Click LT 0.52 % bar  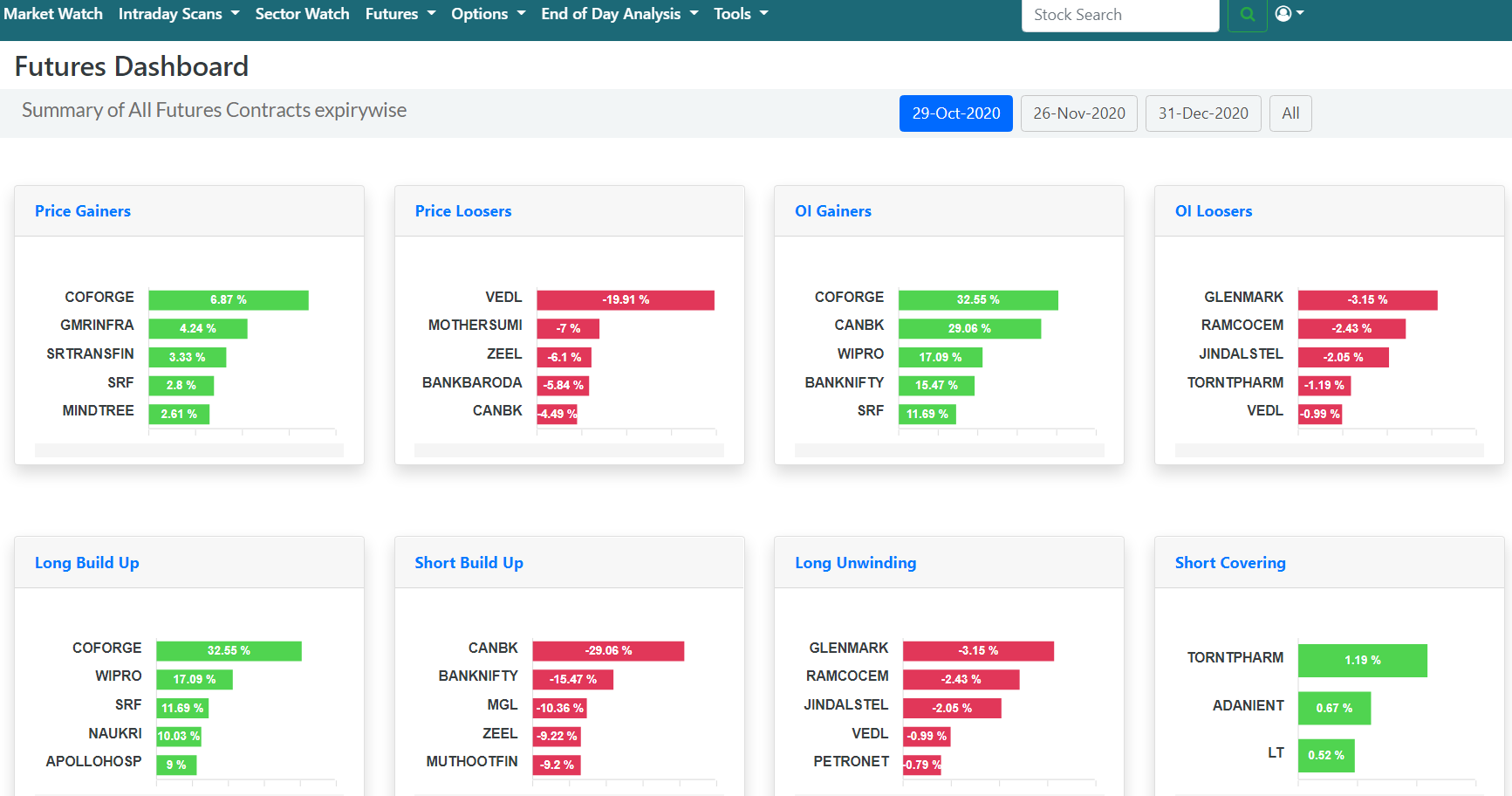[1326, 756]
